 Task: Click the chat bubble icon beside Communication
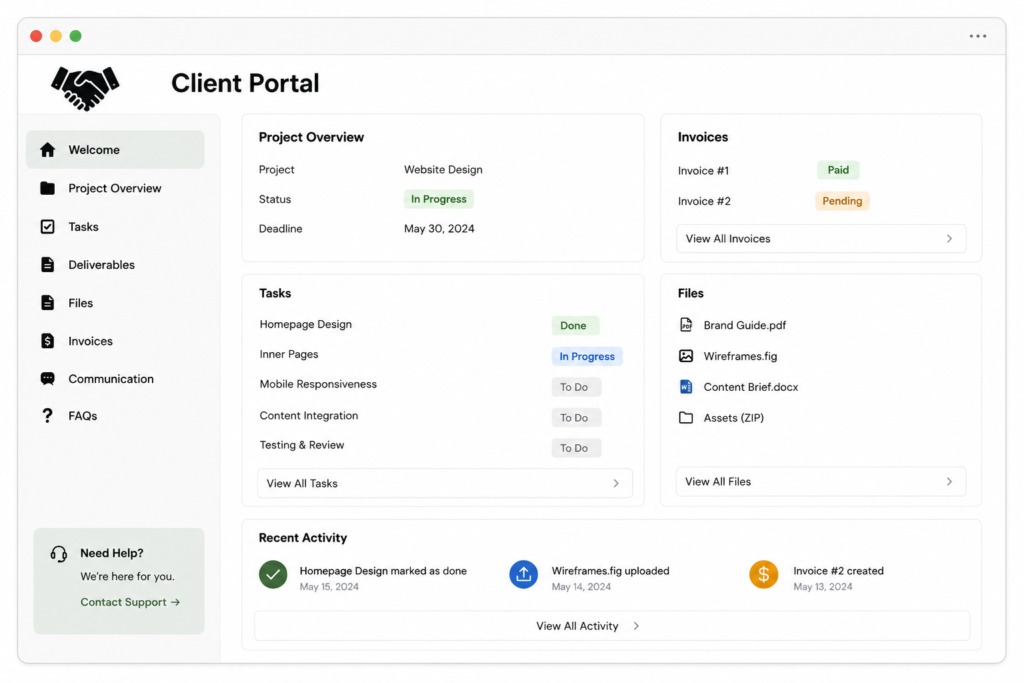[48, 379]
